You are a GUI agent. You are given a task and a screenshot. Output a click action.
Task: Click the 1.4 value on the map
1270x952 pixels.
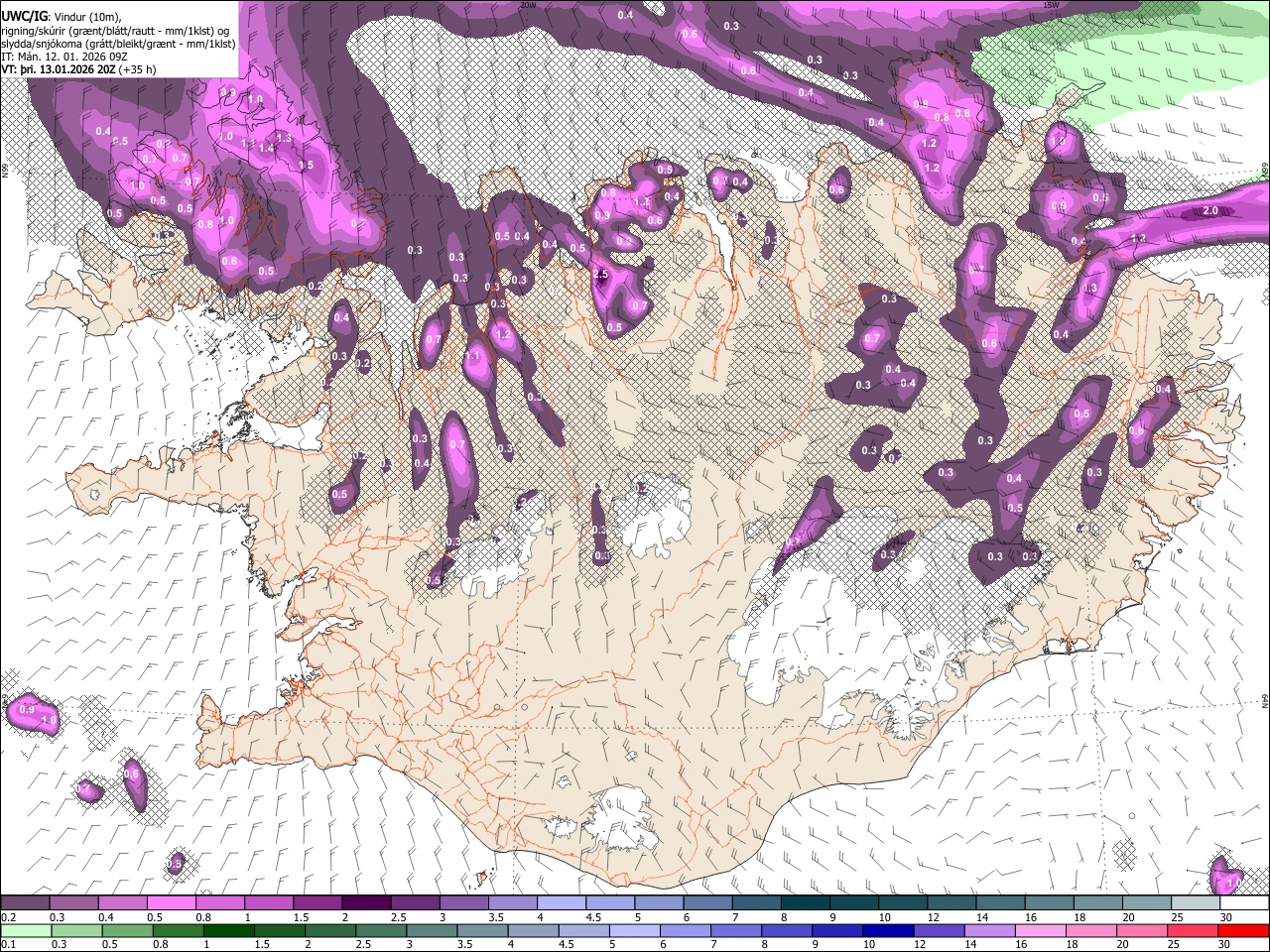(266, 148)
